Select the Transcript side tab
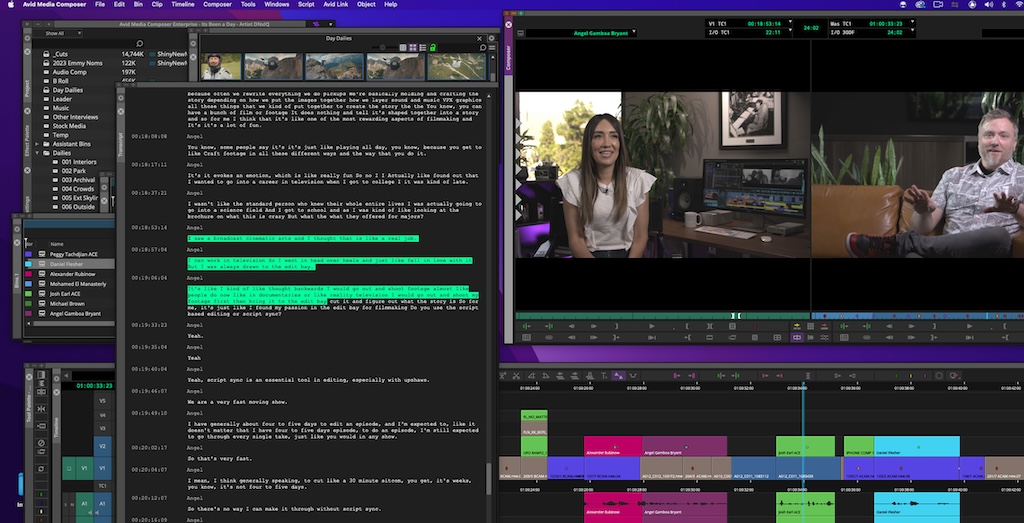 coord(121,146)
